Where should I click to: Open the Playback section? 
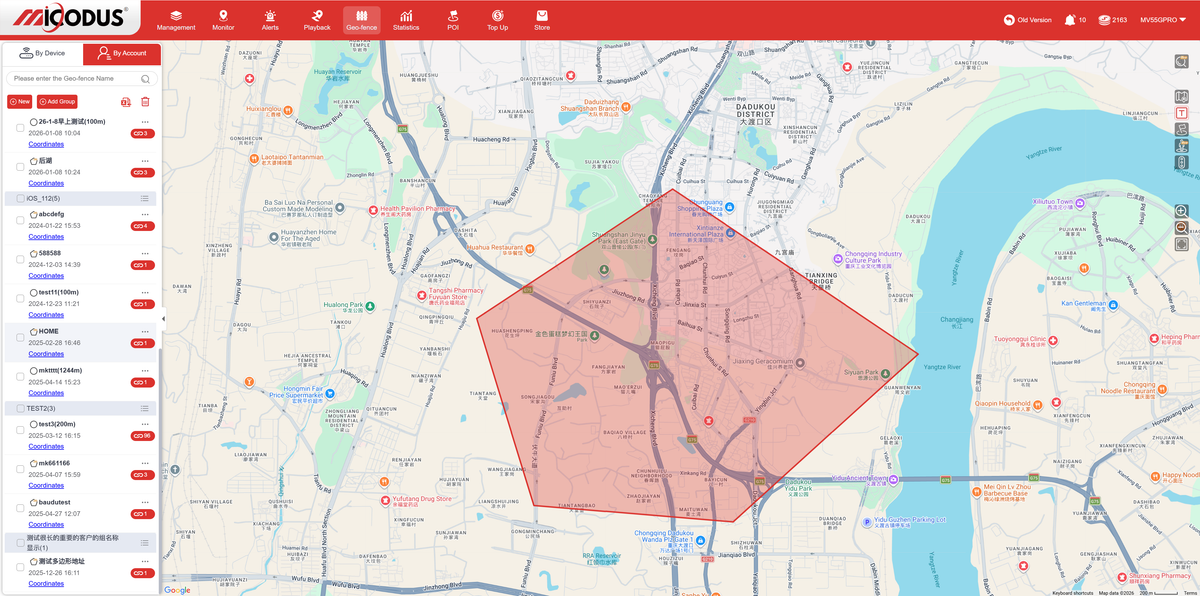(x=317, y=20)
